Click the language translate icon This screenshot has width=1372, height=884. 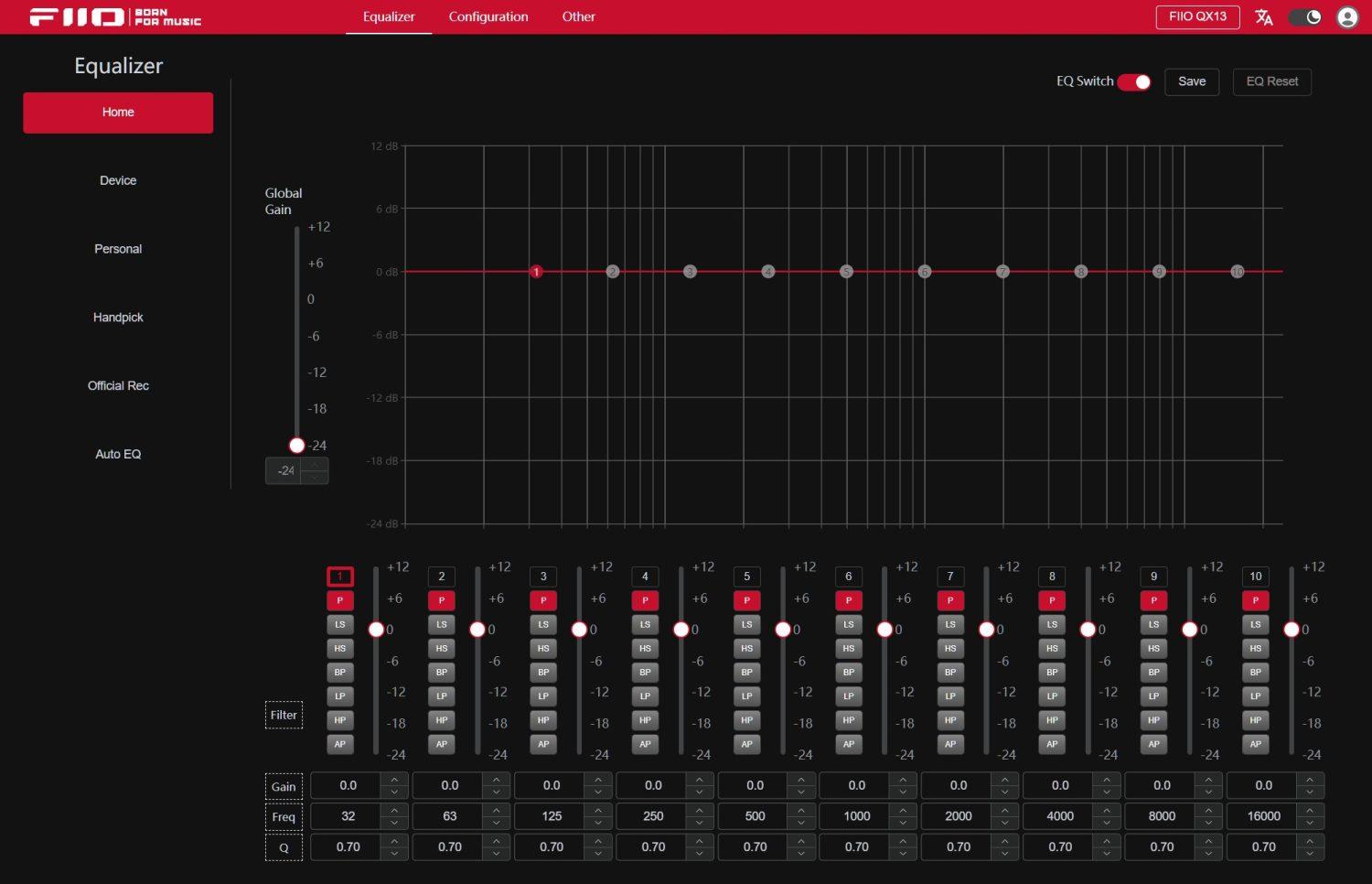tap(1263, 17)
